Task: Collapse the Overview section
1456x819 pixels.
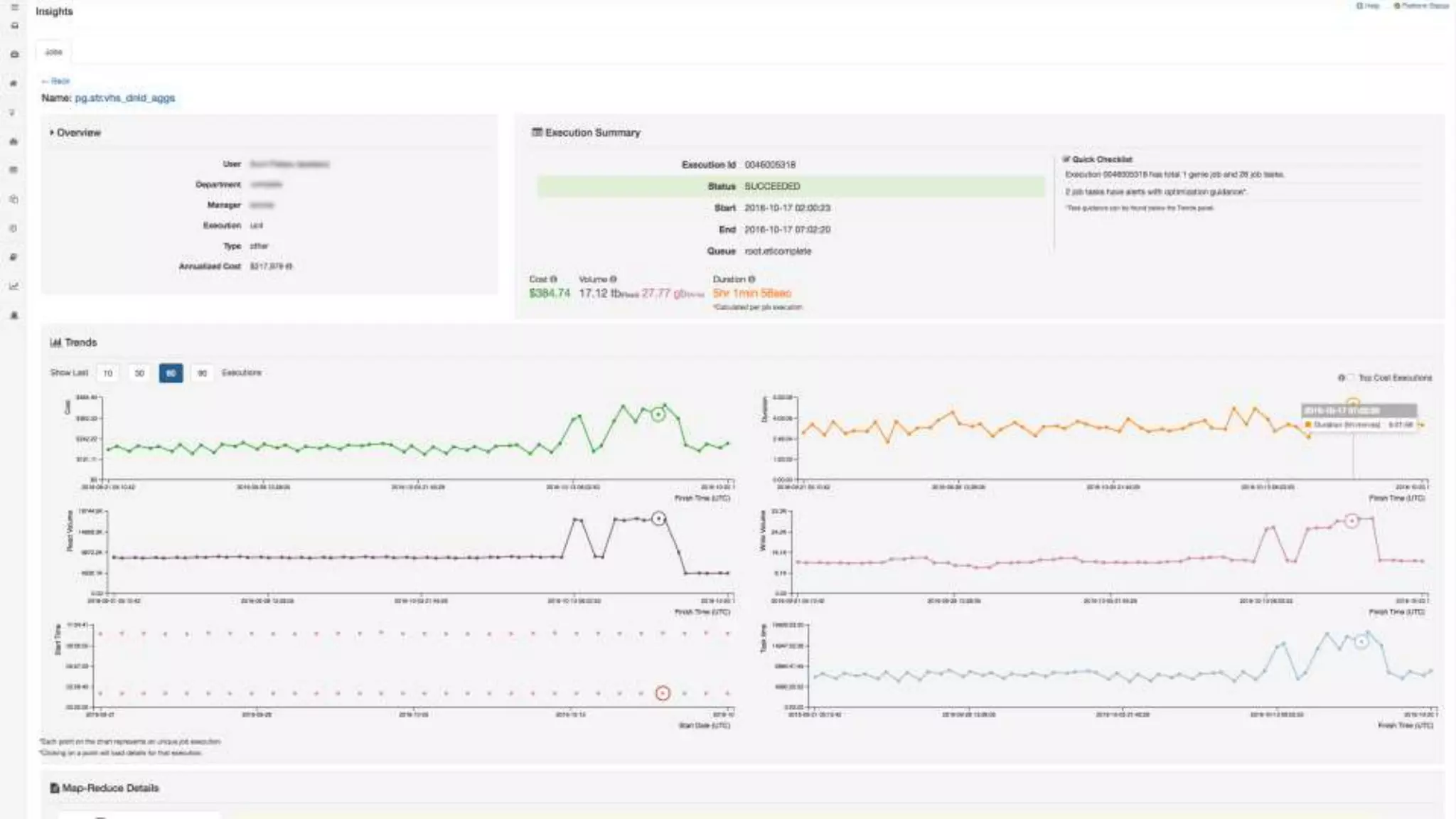Action: [75, 133]
